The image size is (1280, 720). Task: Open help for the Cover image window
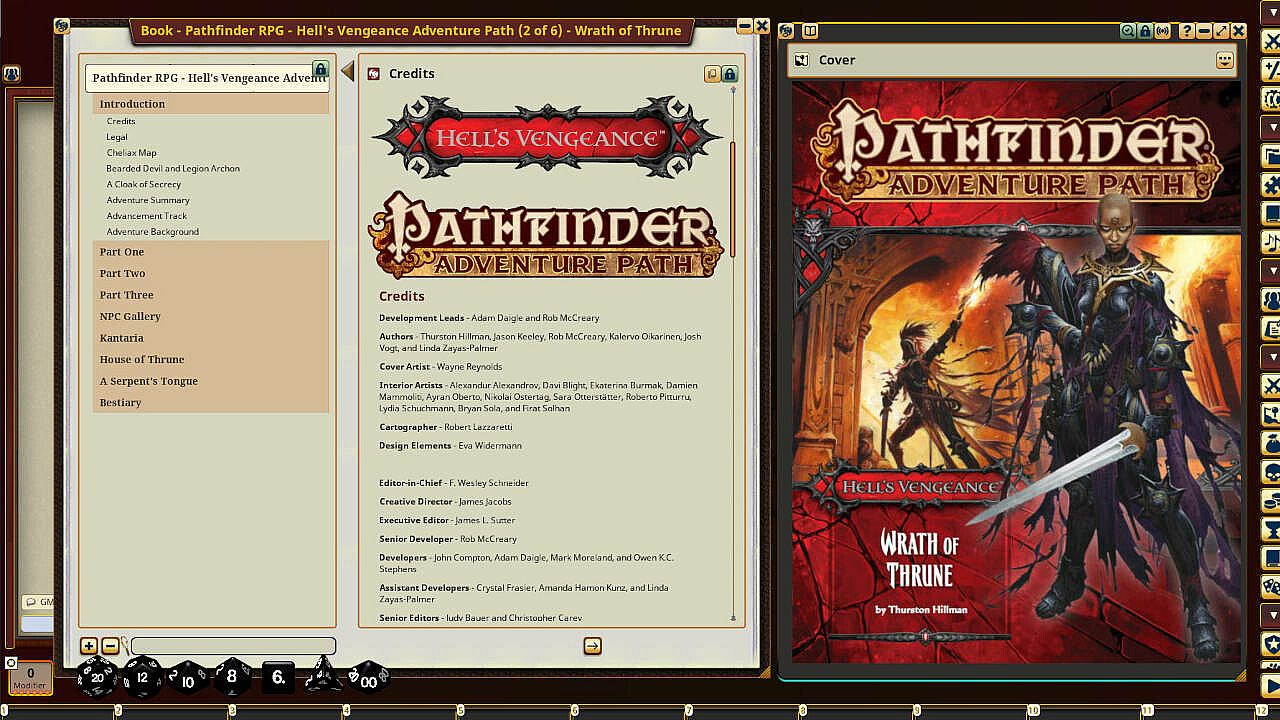pos(1187,31)
